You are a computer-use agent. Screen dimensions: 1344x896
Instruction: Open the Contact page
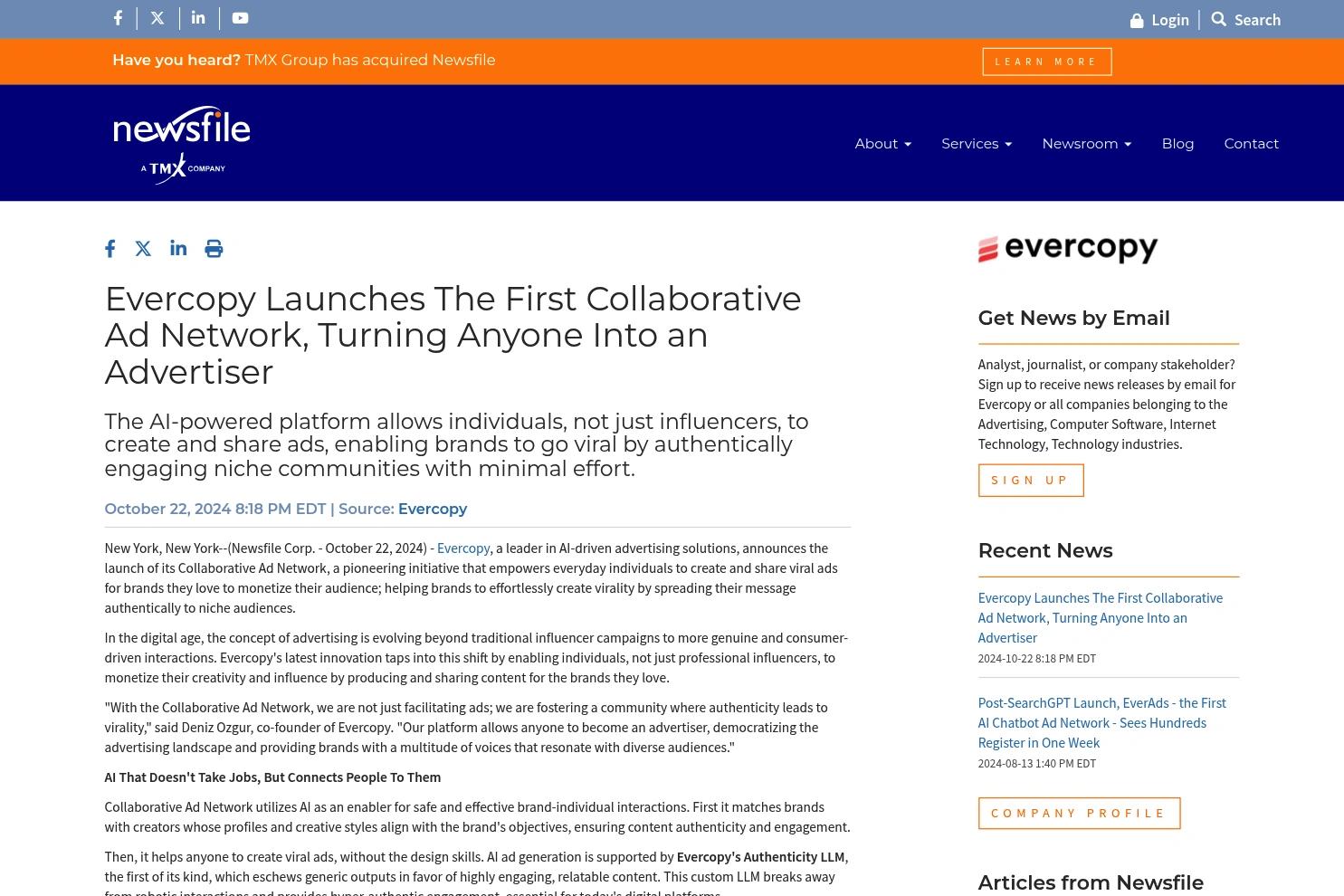[1251, 143]
